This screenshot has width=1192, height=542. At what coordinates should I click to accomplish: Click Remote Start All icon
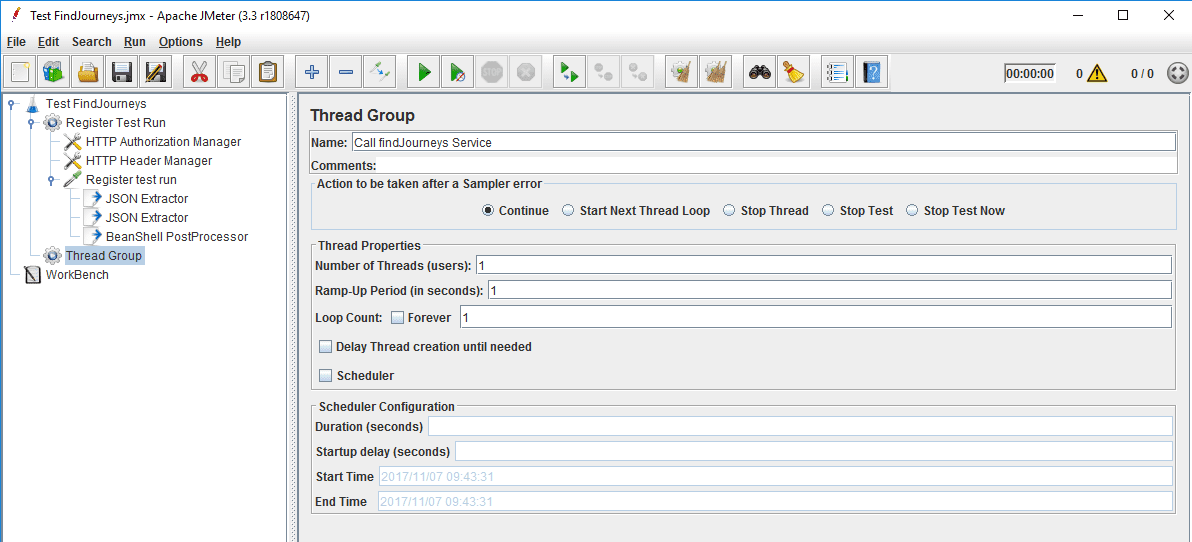pos(569,73)
